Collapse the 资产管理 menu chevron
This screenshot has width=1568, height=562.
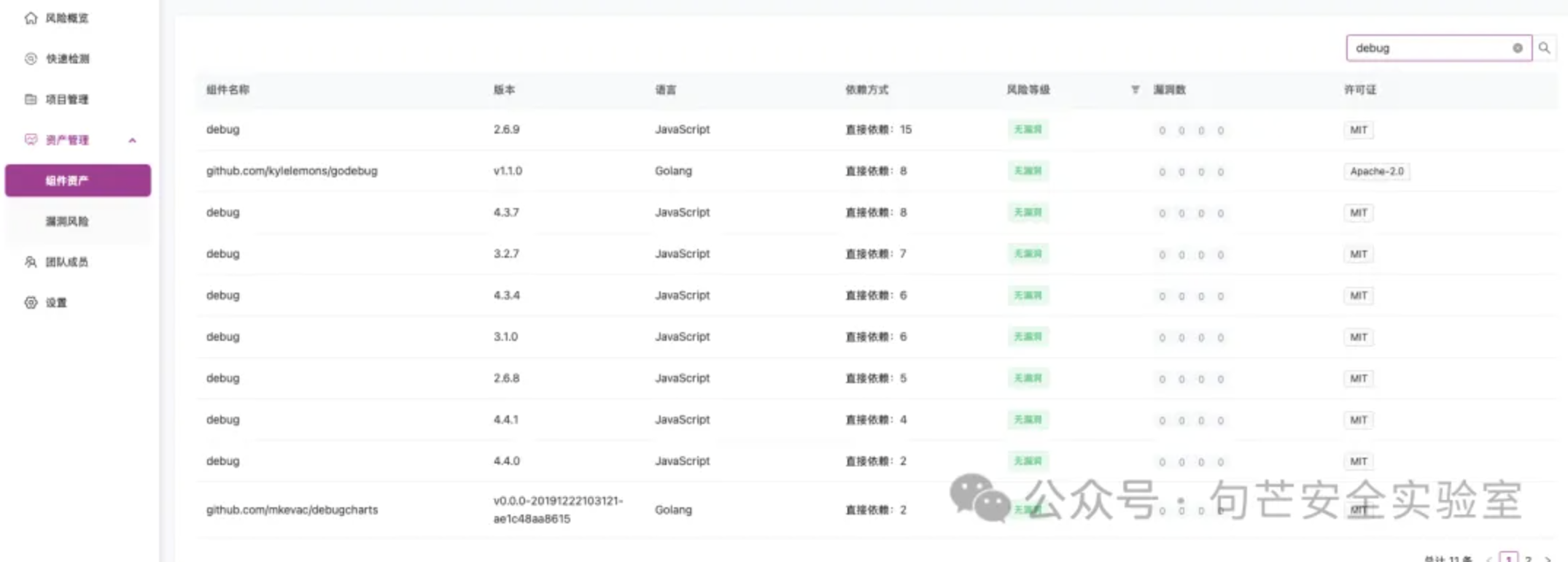pos(133,140)
